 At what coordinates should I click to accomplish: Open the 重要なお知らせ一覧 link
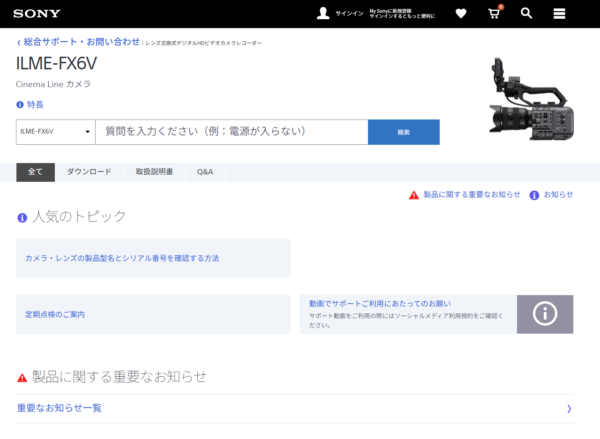59,408
